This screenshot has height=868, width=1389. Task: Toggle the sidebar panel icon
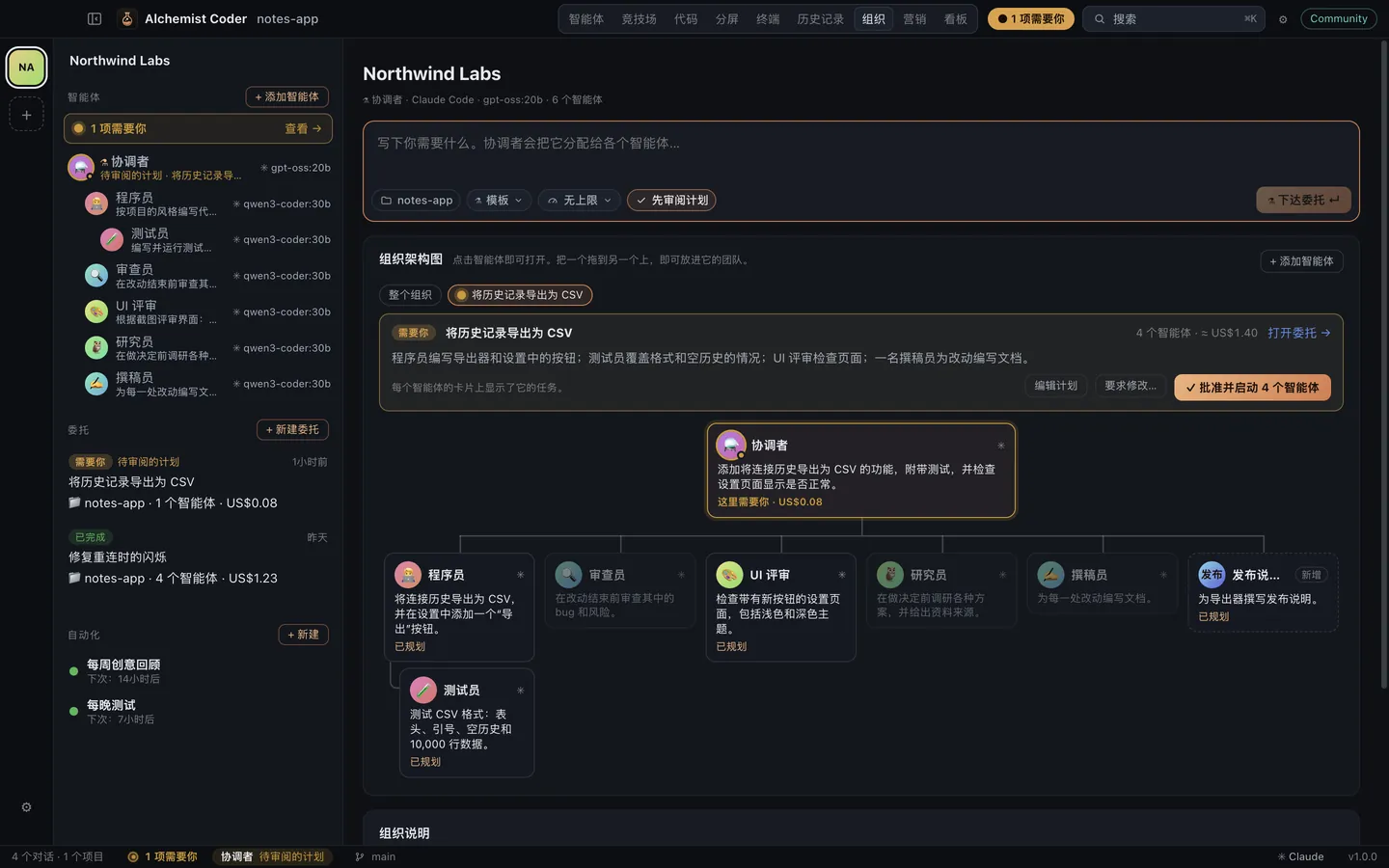point(95,18)
